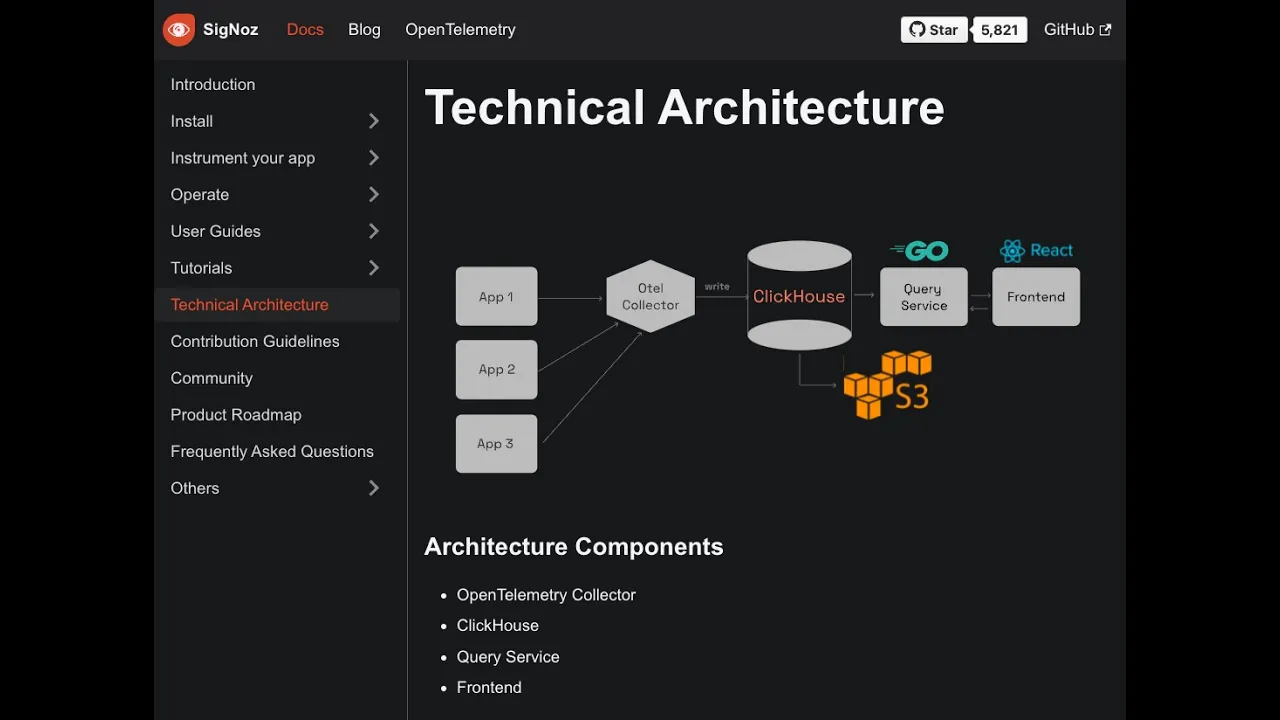The width and height of the screenshot is (1280, 720).
Task: Select the Technical Architecture sidebar item
Action: pyautogui.click(x=277, y=305)
